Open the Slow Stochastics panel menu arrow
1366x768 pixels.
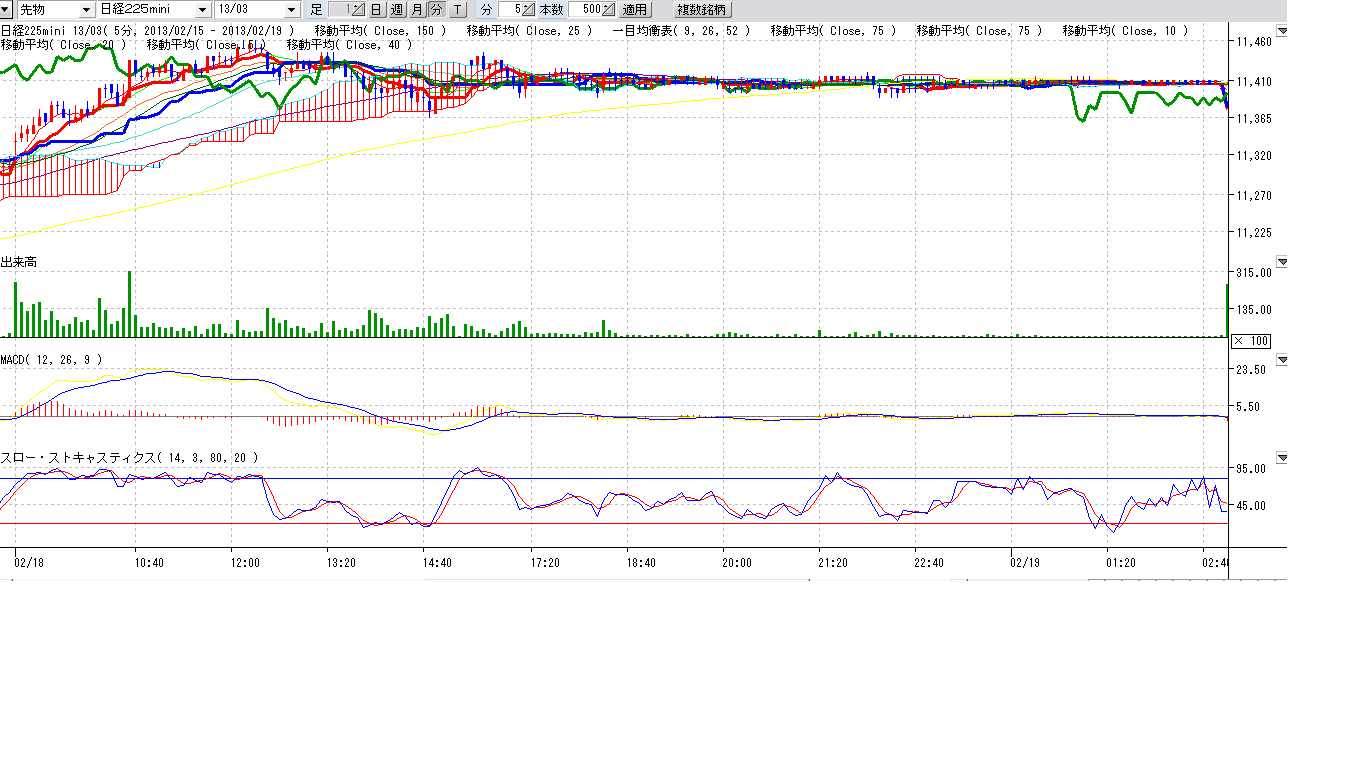[x=1283, y=457]
